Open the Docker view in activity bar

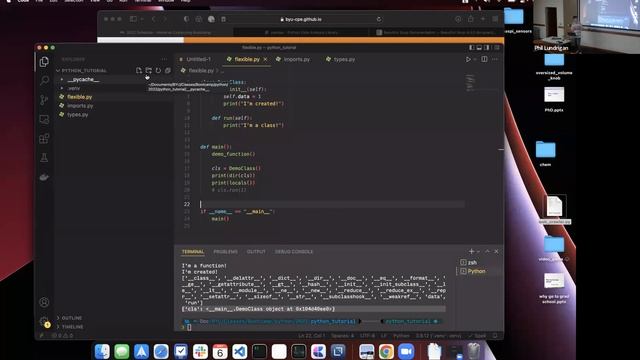(x=44, y=177)
